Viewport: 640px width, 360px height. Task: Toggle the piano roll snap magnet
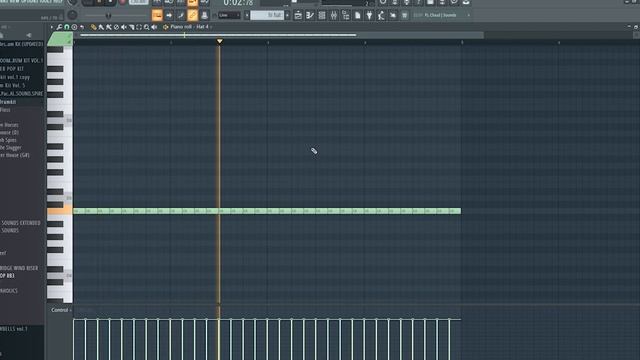pos(67,27)
